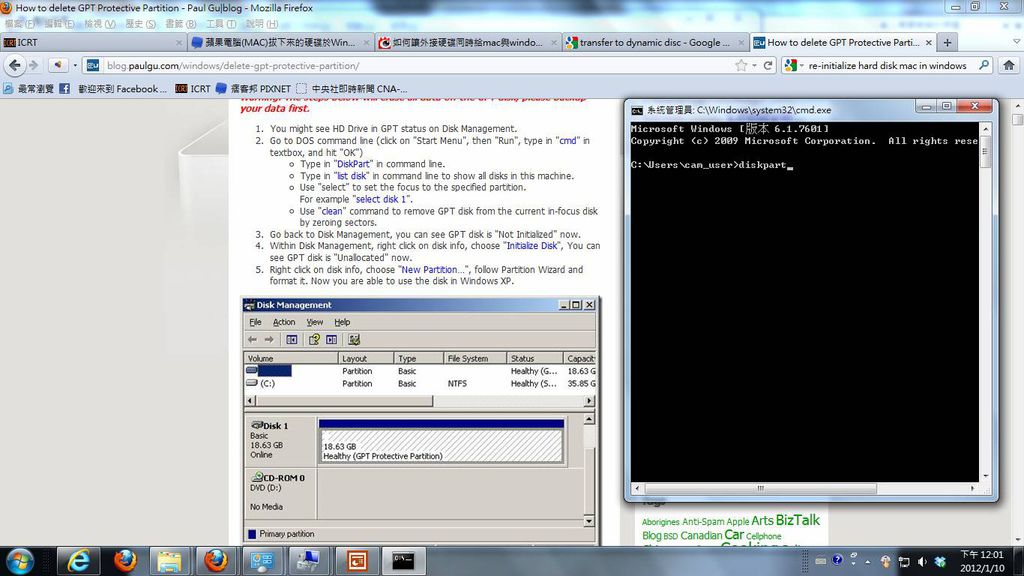Open the 最常瀏覽 bookmarks folder
This screenshot has width=1024, height=576.
(28, 88)
